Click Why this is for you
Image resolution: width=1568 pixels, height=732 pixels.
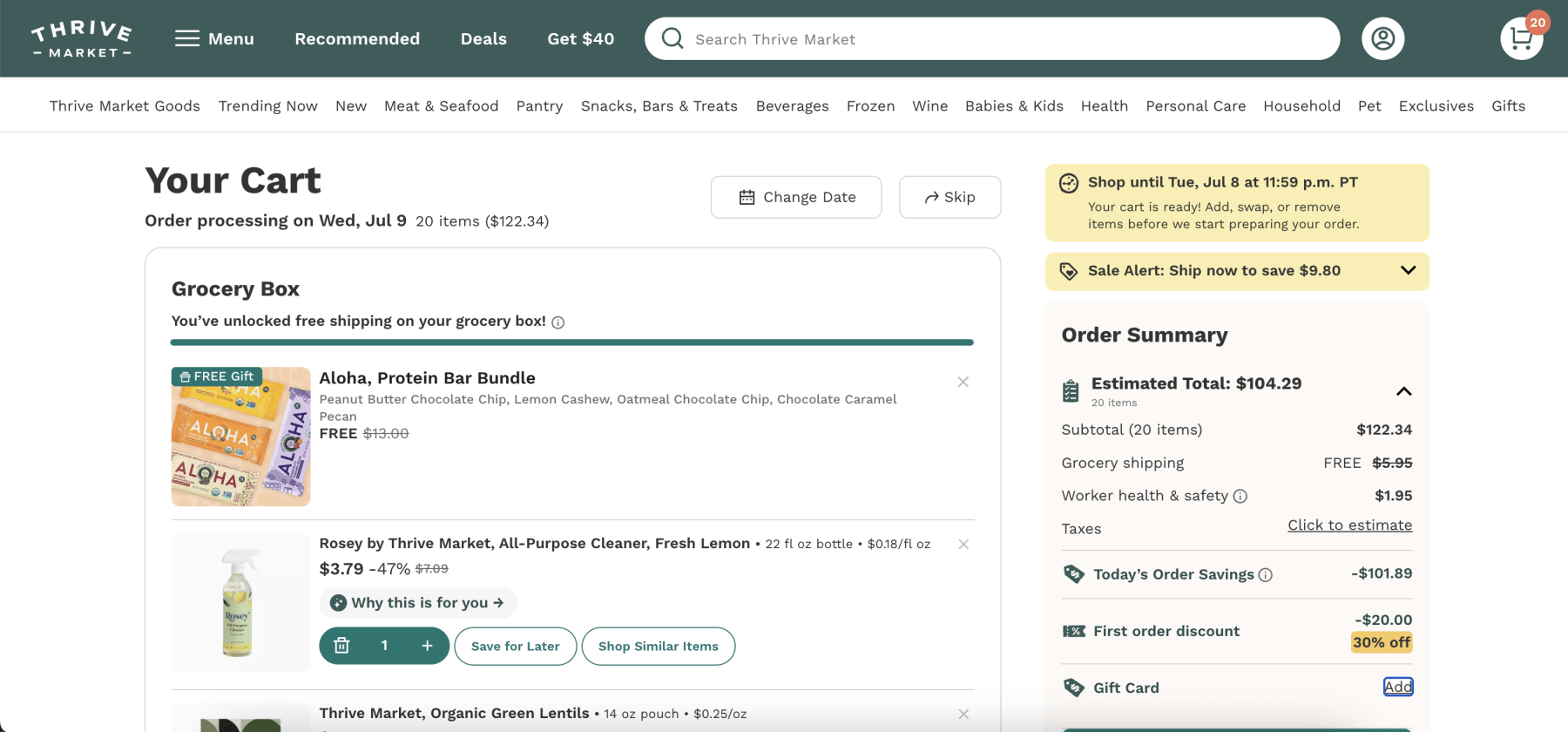(x=418, y=602)
